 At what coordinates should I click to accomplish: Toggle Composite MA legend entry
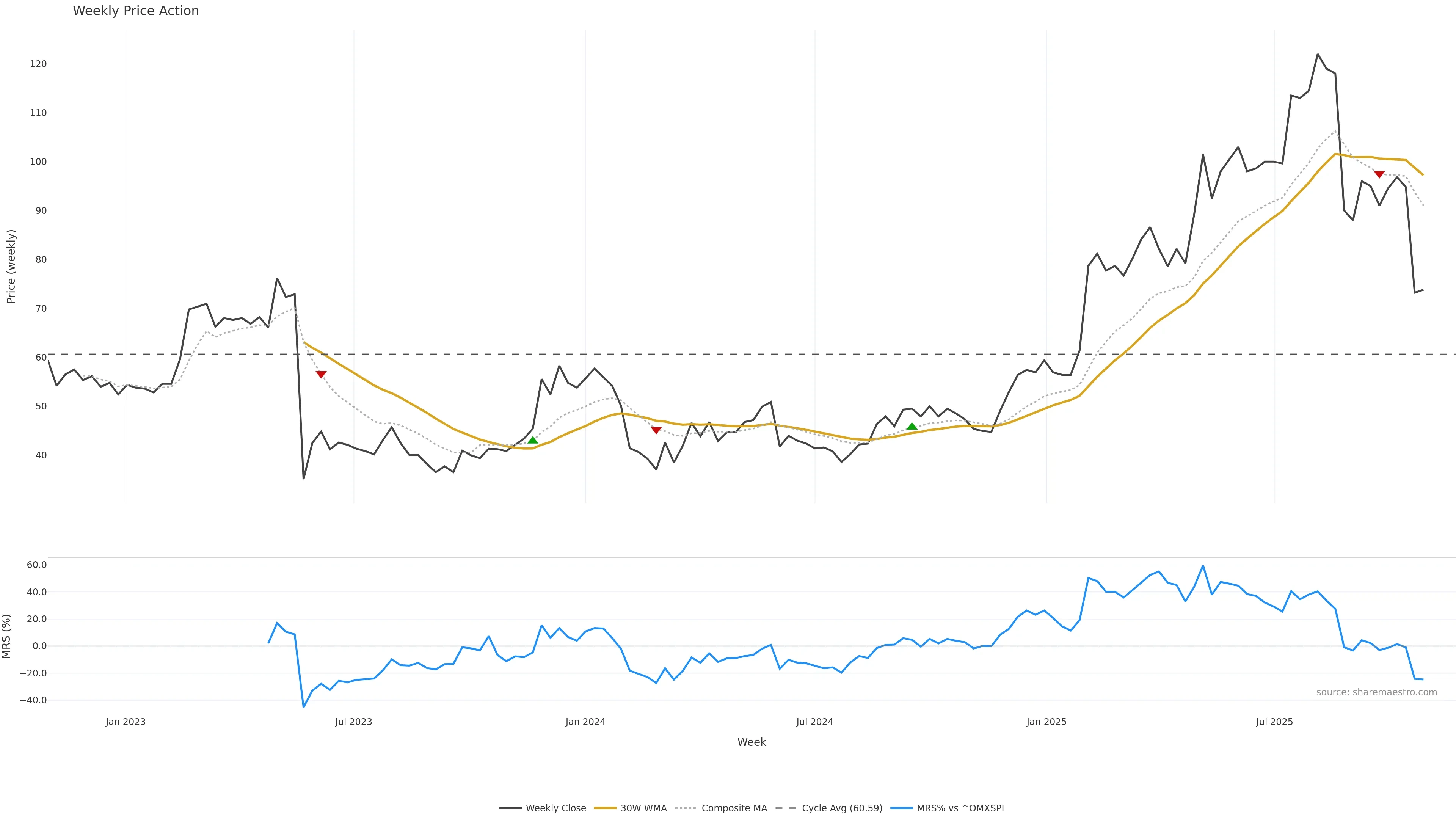734,808
